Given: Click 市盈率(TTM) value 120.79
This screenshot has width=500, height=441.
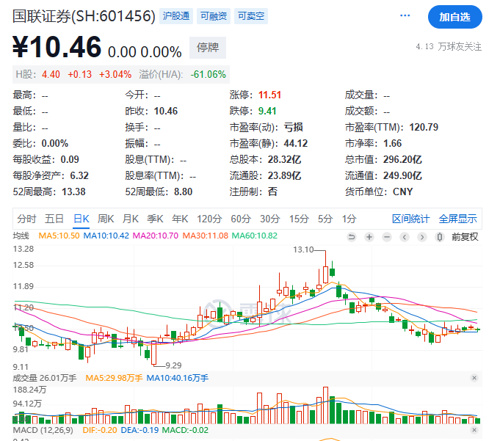Looking at the screenshot, I should pos(424,127).
